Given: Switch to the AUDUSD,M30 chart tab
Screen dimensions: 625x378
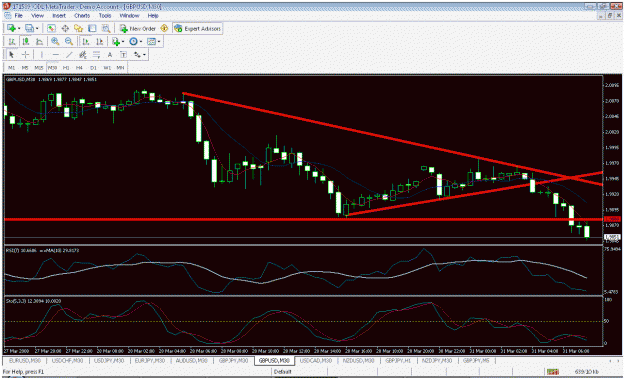Looking at the screenshot, I should pos(192,360).
